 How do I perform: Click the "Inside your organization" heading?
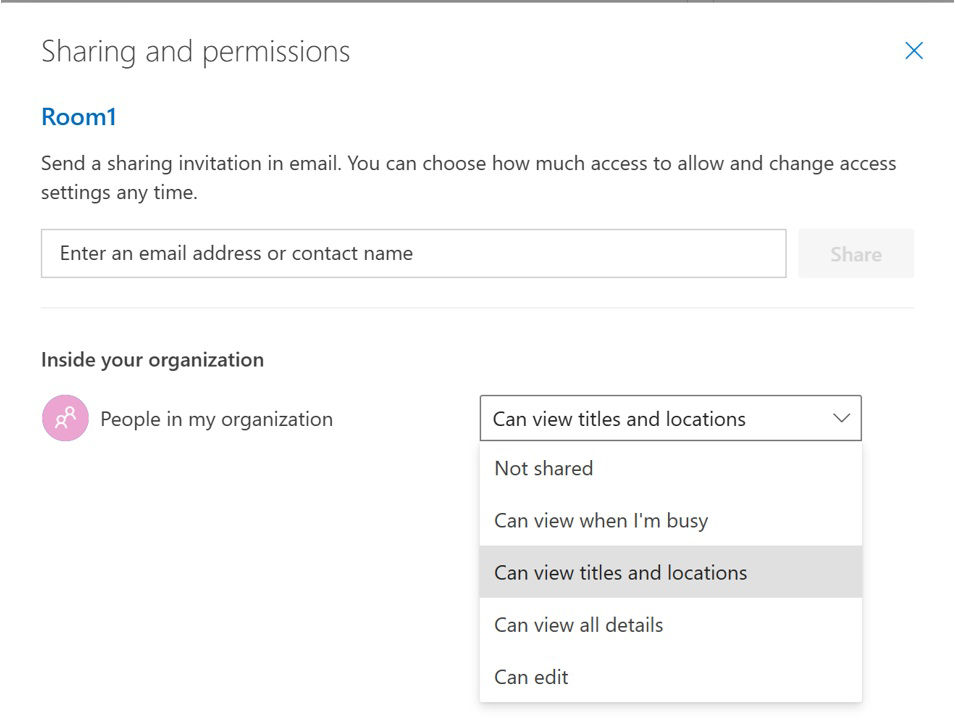152,360
